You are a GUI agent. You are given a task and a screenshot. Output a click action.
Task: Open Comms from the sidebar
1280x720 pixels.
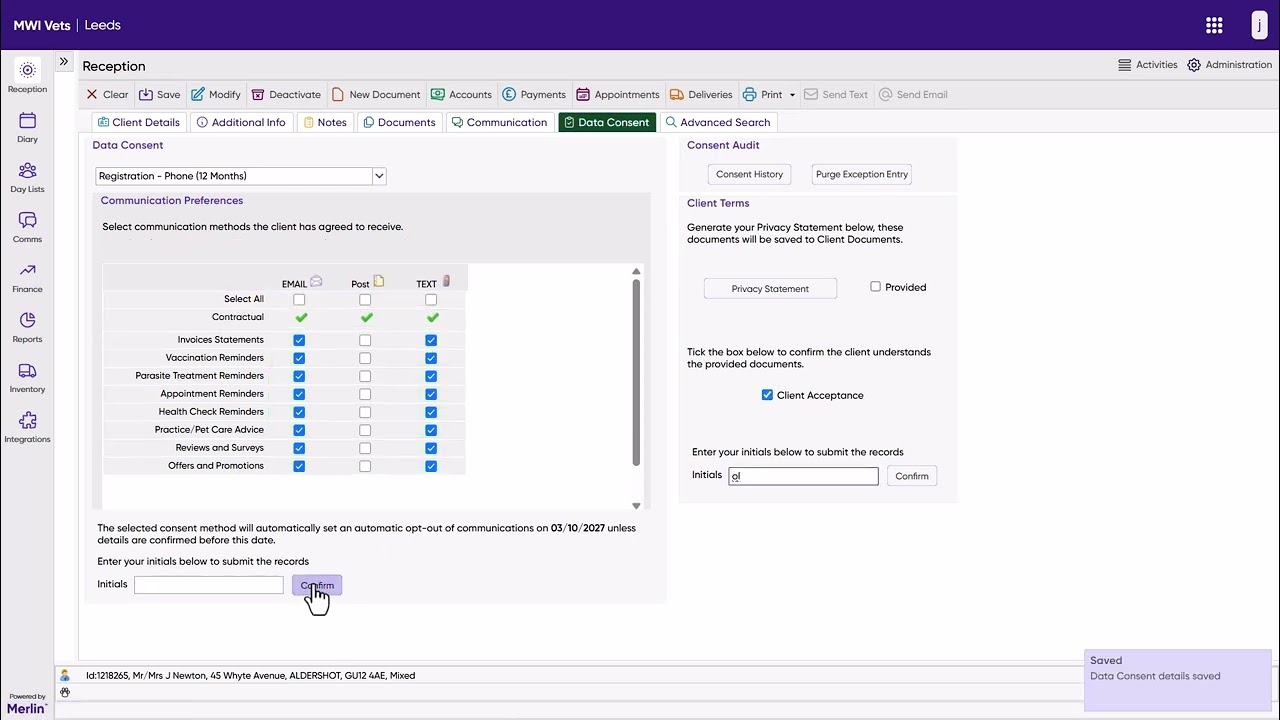(x=27, y=227)
